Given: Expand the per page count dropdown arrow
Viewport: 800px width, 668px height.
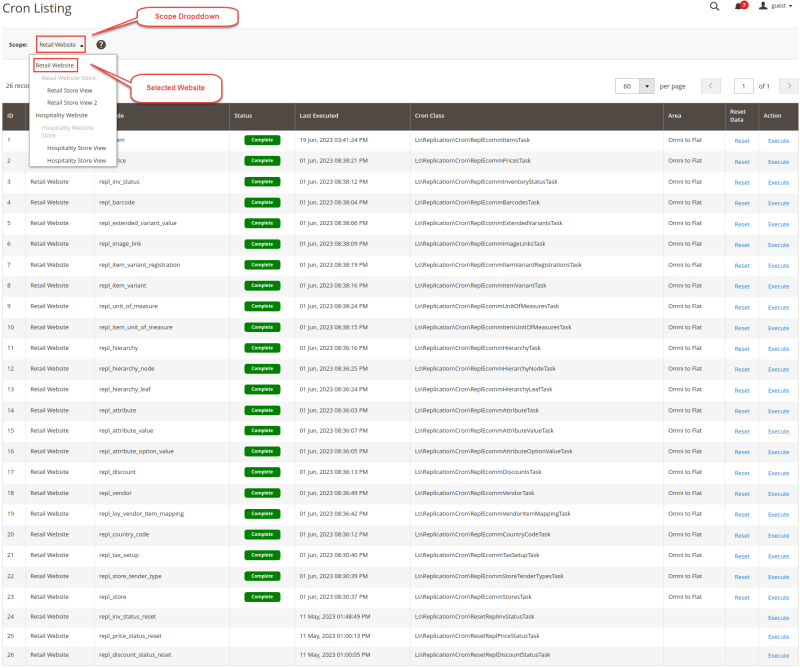Looking at the screenshot, I should (646, 86).
